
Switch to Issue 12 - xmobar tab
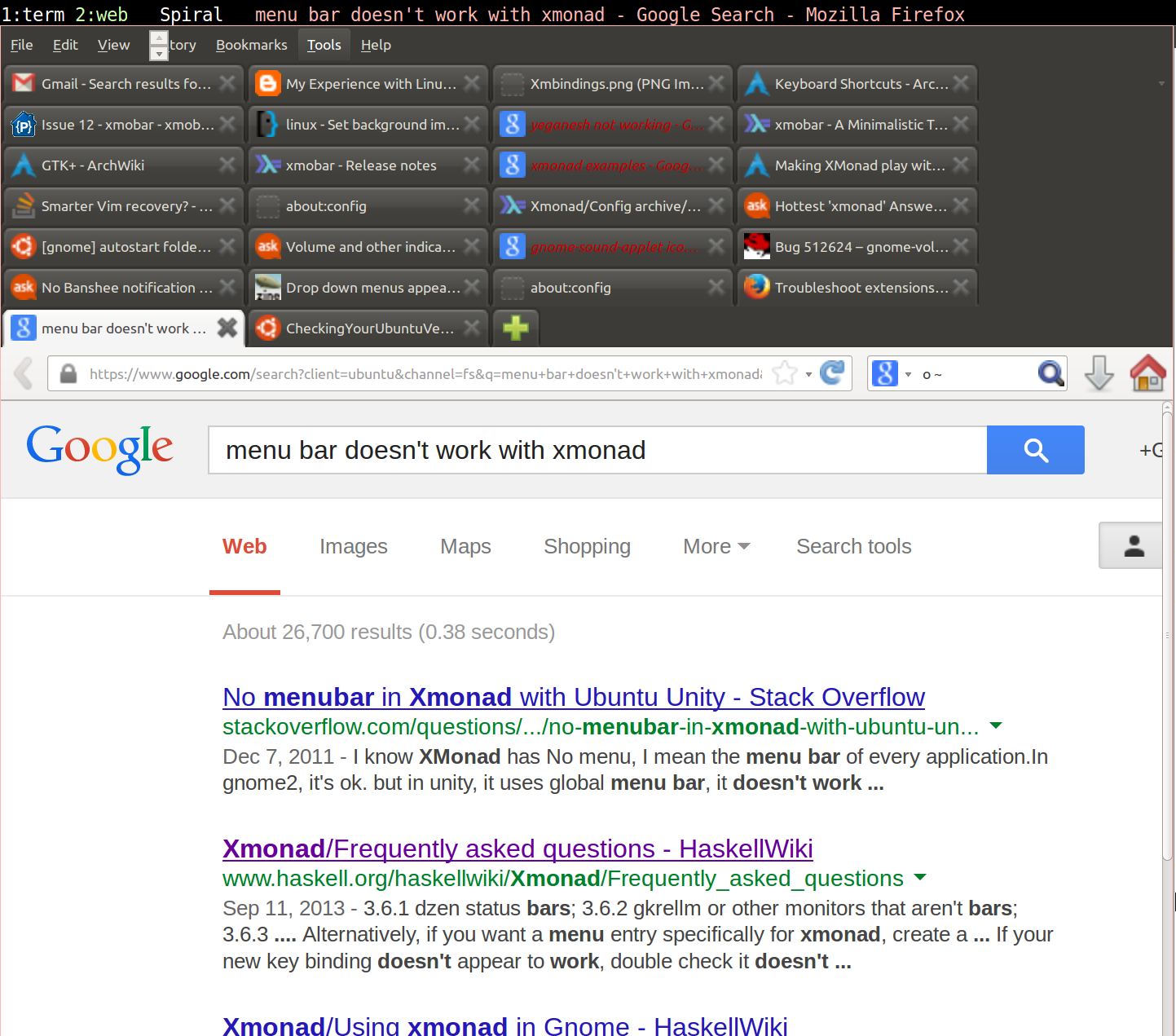(124, 124)
